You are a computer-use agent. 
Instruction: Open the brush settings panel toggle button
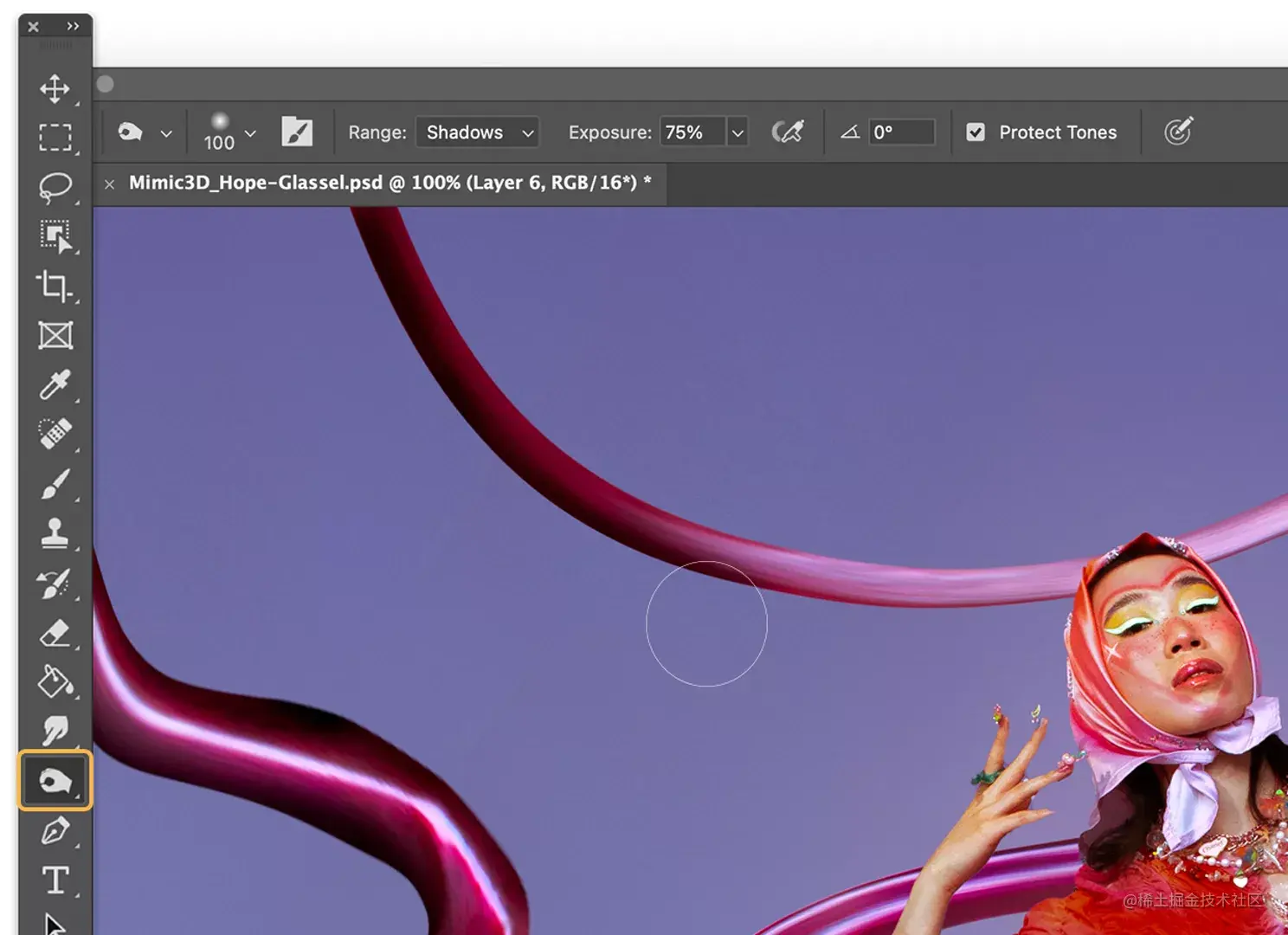(x=298, y=132)
